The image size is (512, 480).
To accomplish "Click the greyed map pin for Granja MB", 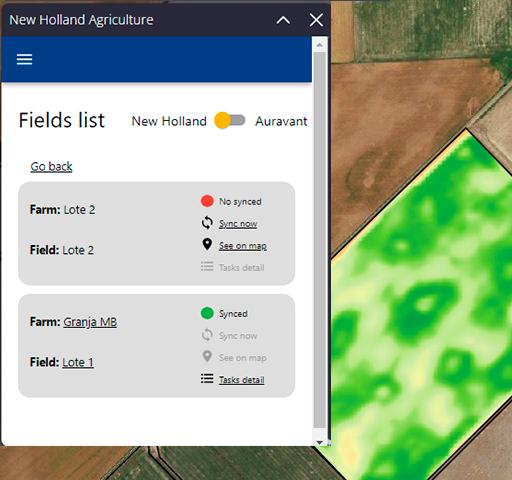I will point(207,356).
